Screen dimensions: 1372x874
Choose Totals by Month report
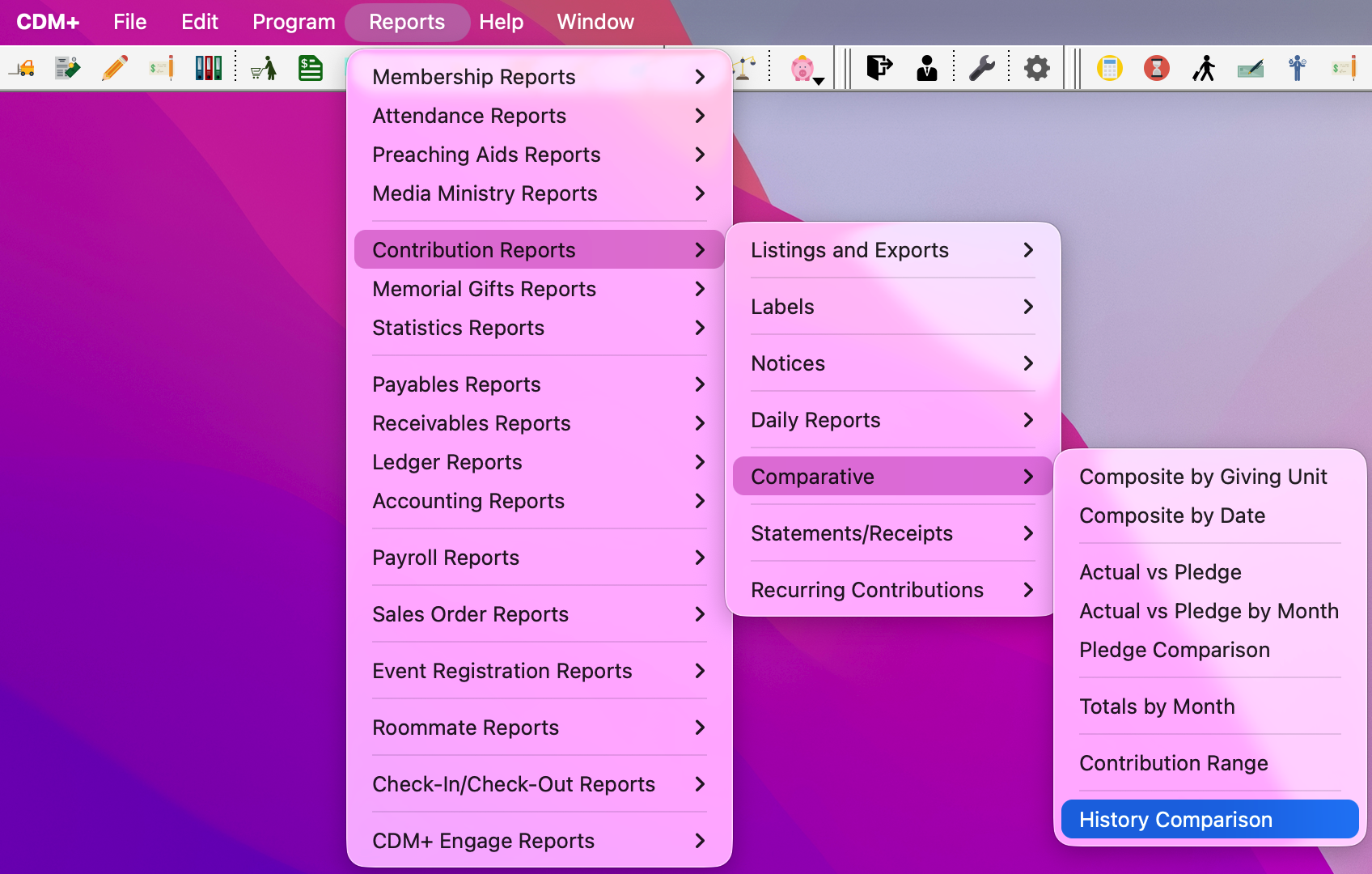click(1209, 706)
